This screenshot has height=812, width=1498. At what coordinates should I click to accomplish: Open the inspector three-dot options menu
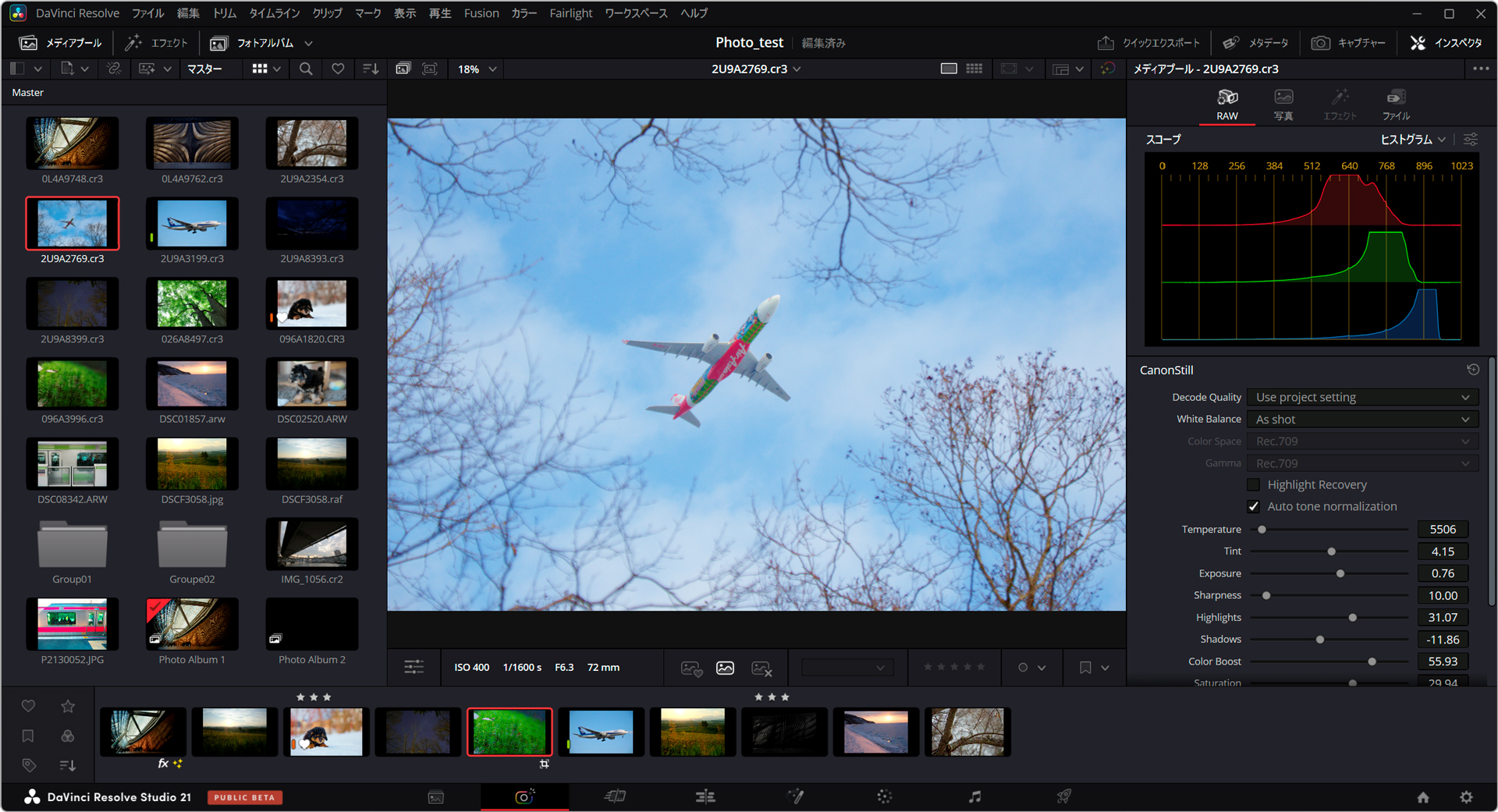1481,69
